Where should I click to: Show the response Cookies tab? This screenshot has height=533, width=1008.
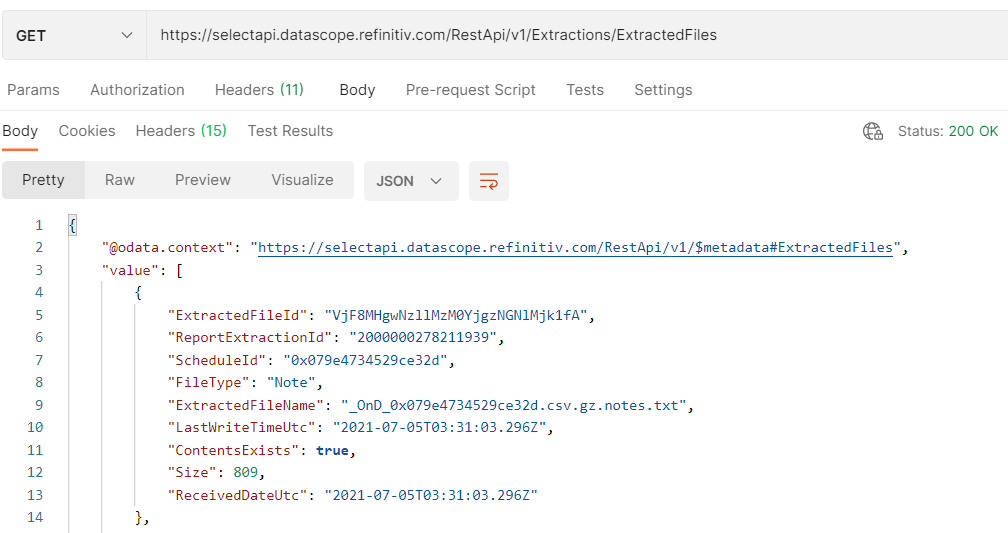click(x=87, y=131)
